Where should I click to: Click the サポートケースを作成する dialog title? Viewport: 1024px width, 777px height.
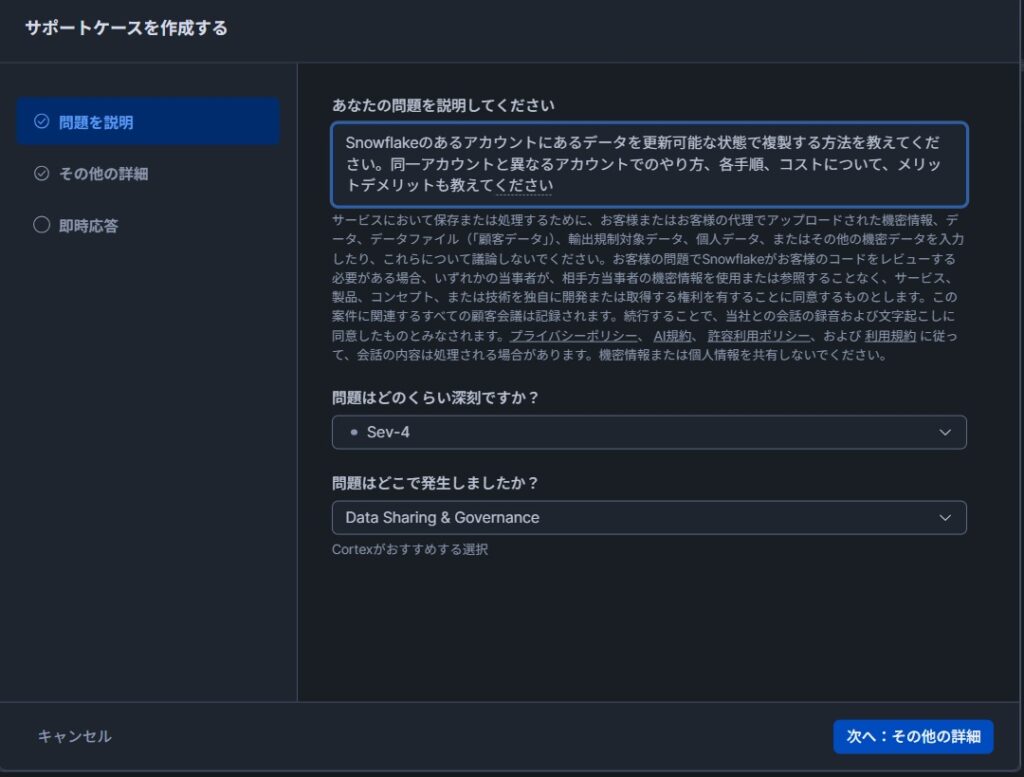point(126,28)
